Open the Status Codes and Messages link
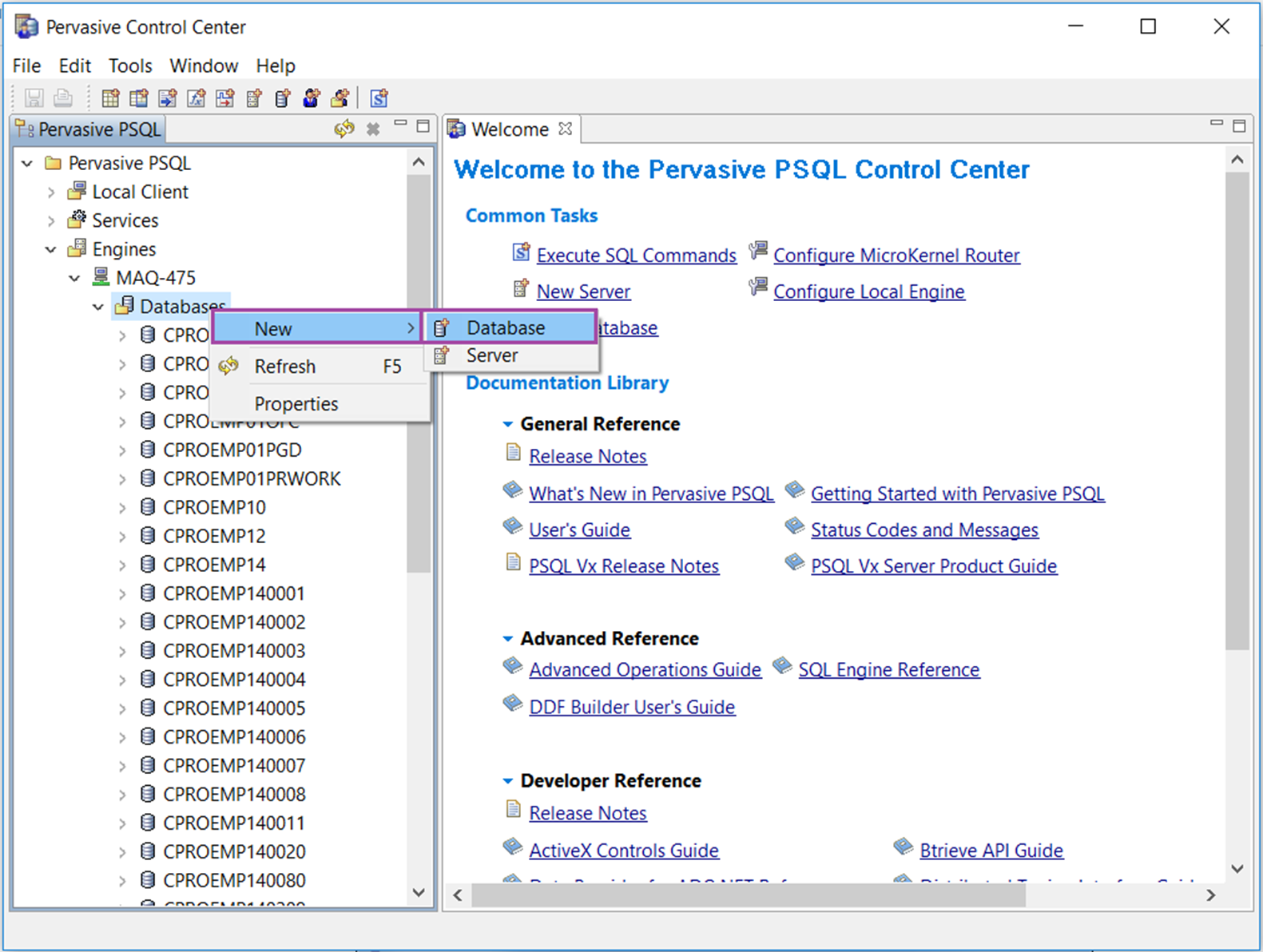The height and width of the screenshot is (952, 1263). 924,530
